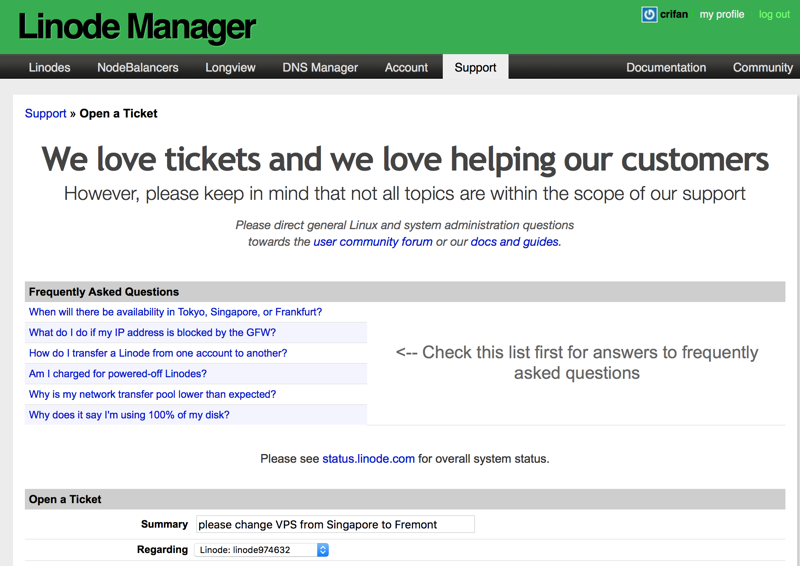The width and height of the screenshot is (800, 566).
Task: Open FAQ about 100% disk usage
Action: tap(129, 415)
